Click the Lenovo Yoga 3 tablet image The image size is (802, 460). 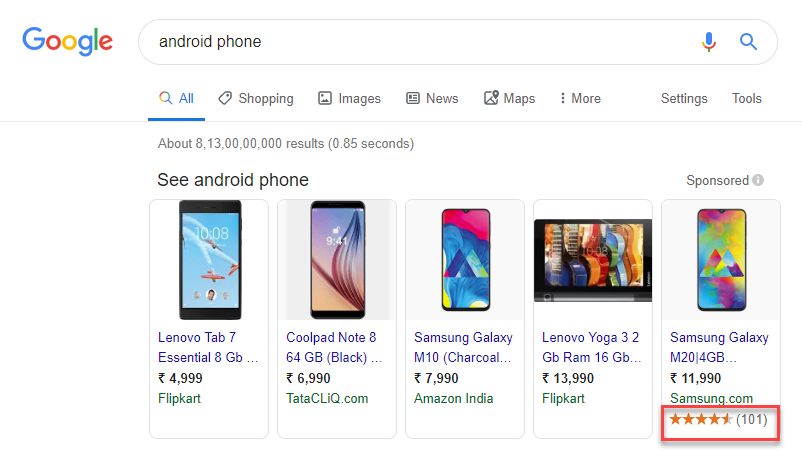593,260
